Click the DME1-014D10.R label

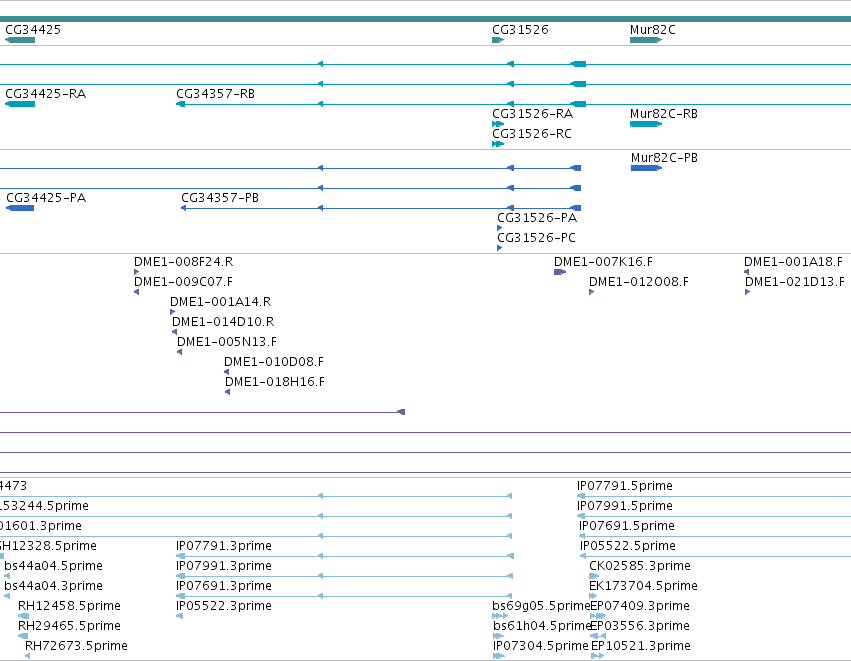click(x=223, y=322)
